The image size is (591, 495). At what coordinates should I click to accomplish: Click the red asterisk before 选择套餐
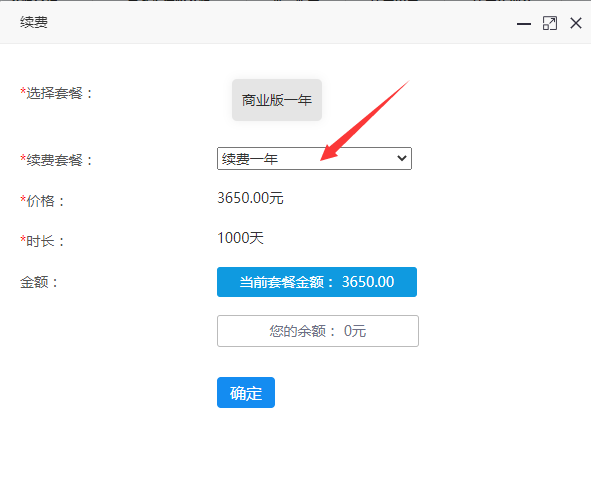(x=23, y=91)
